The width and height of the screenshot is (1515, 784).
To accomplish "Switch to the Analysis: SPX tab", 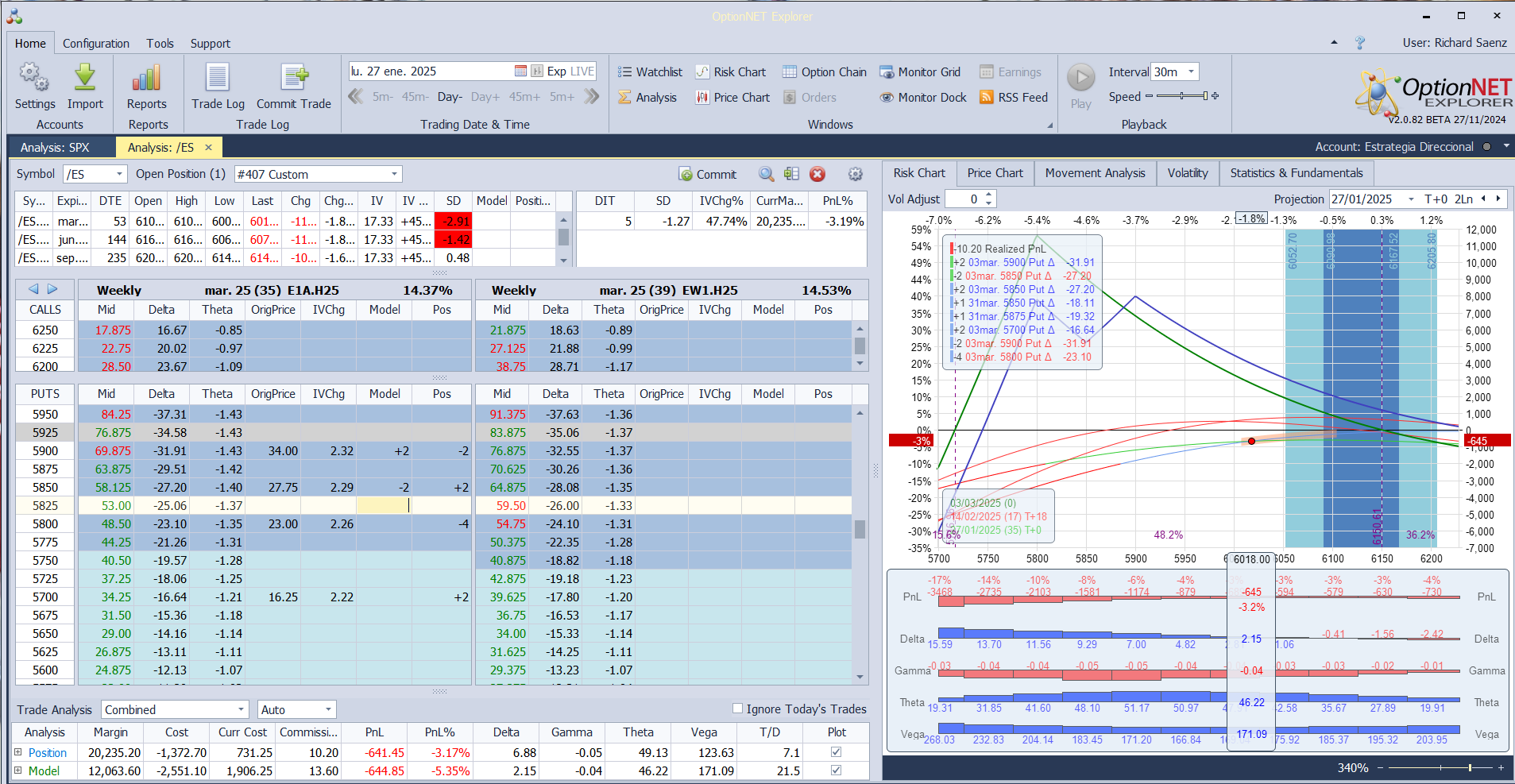I will point(55,148).
